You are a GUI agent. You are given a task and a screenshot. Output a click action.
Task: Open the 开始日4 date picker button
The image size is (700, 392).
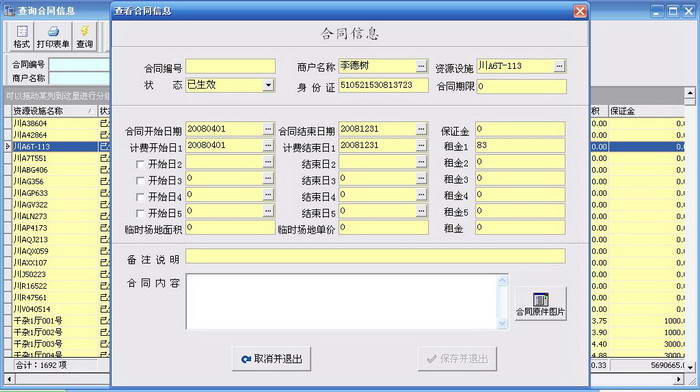point(268,195)
